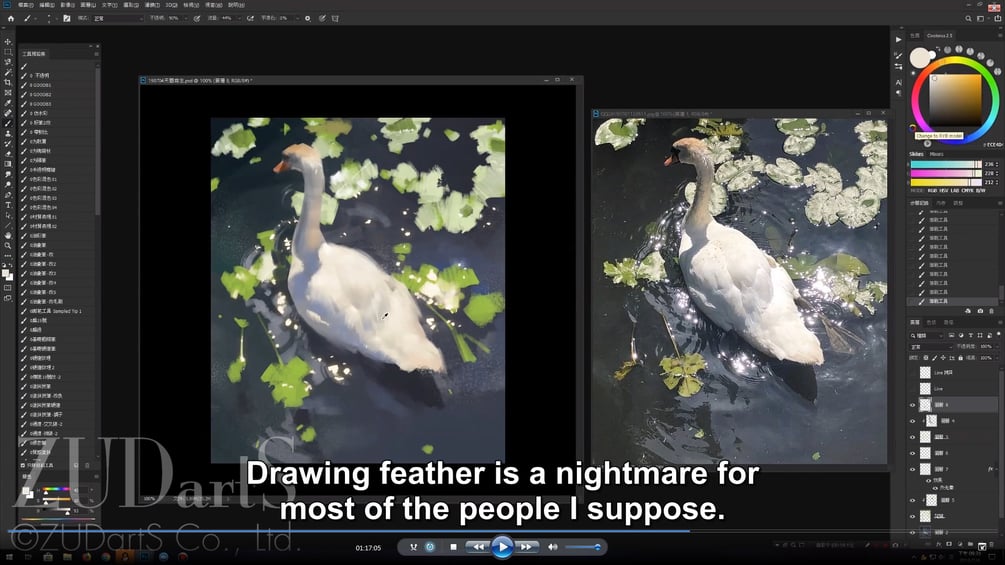Click the video player stop button
Screen dimensions: 1005x565
pyautogui.click(x=453, y=547)
